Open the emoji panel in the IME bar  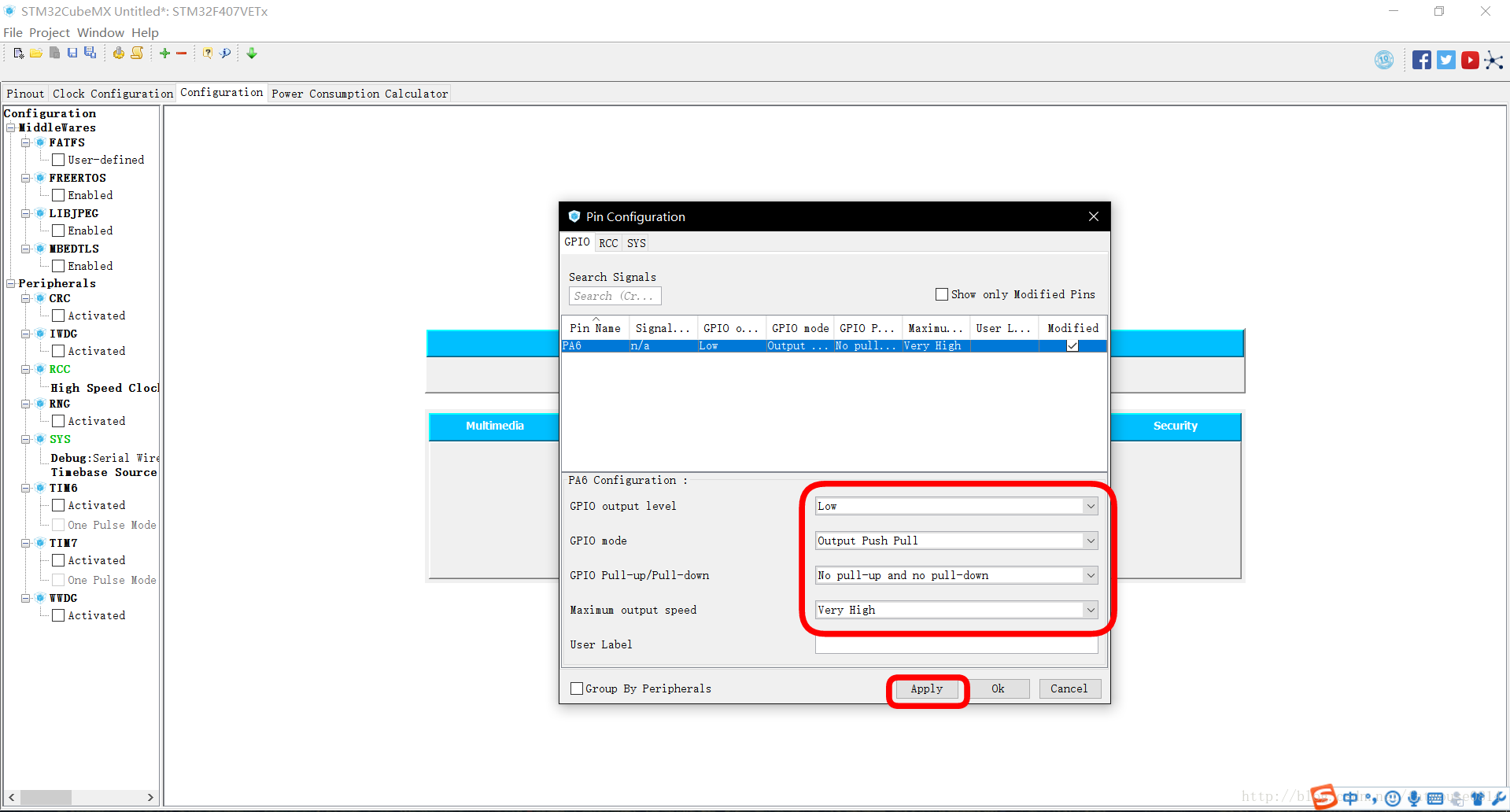coord(1393,798)
